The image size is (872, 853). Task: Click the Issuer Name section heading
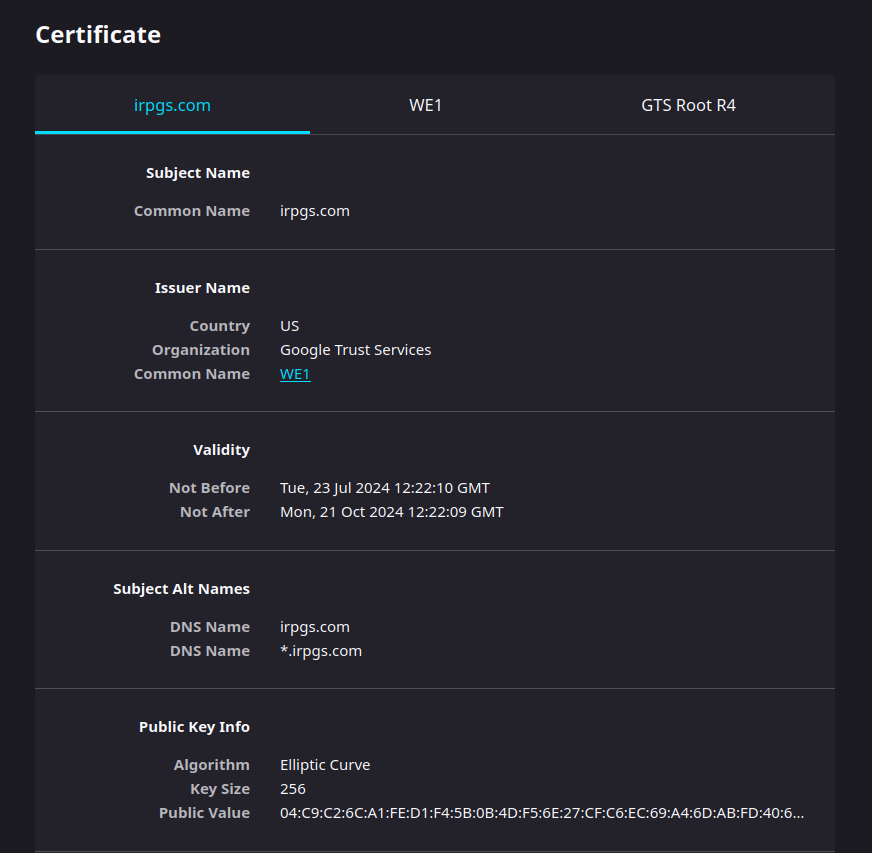[x=202, y=288]
